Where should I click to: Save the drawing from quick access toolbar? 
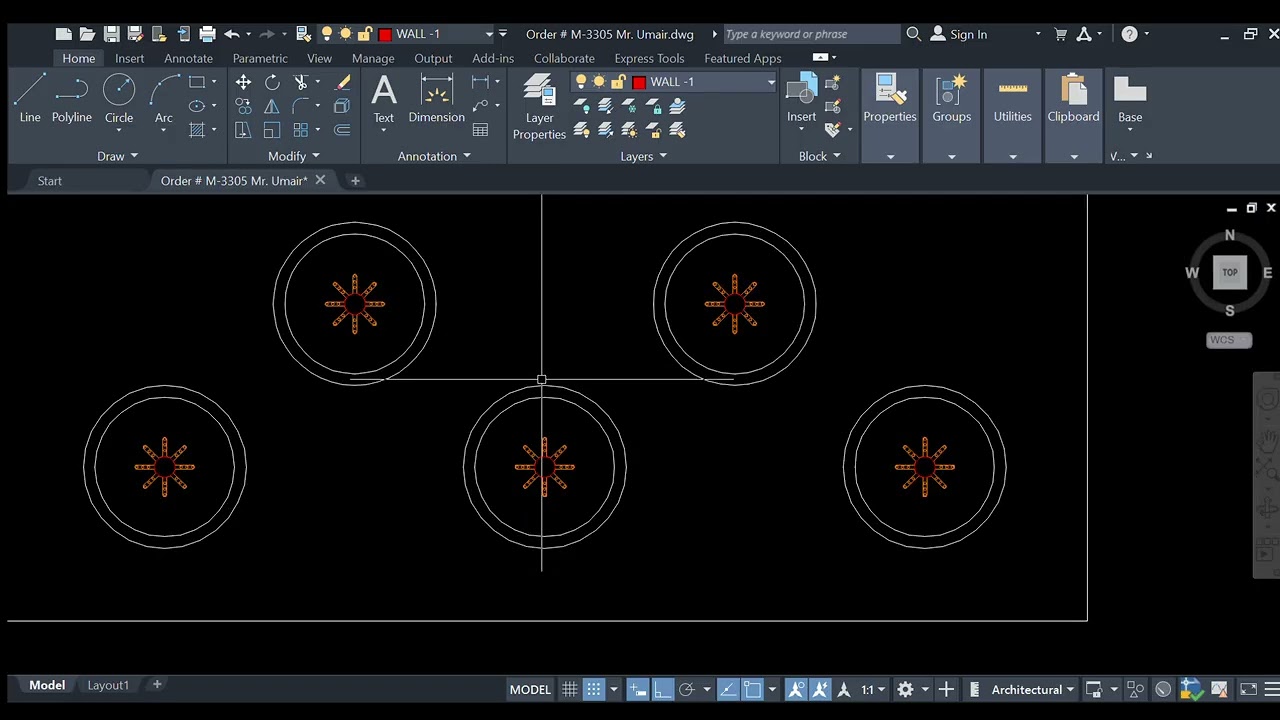[111, 34]
